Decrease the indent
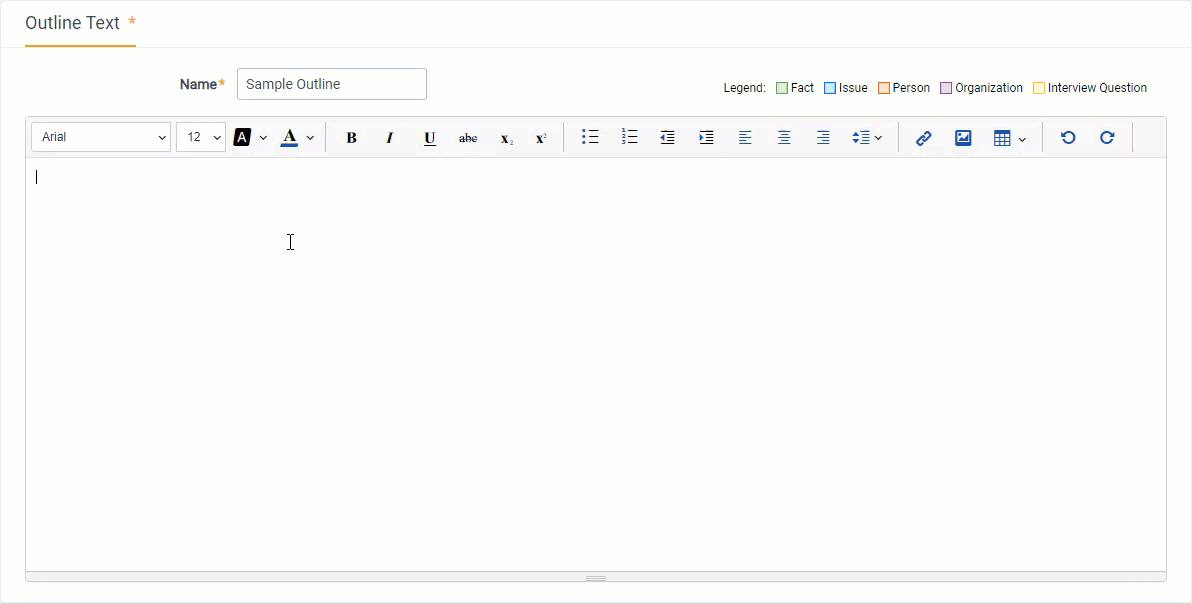Viewport: 1192px width, 604px height. [x=667, y=138]
